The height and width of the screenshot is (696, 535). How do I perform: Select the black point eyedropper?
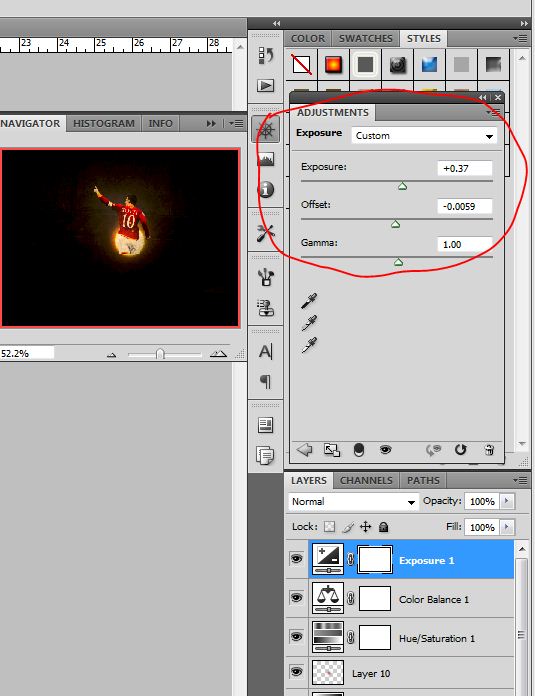click(x=309, y=301)
